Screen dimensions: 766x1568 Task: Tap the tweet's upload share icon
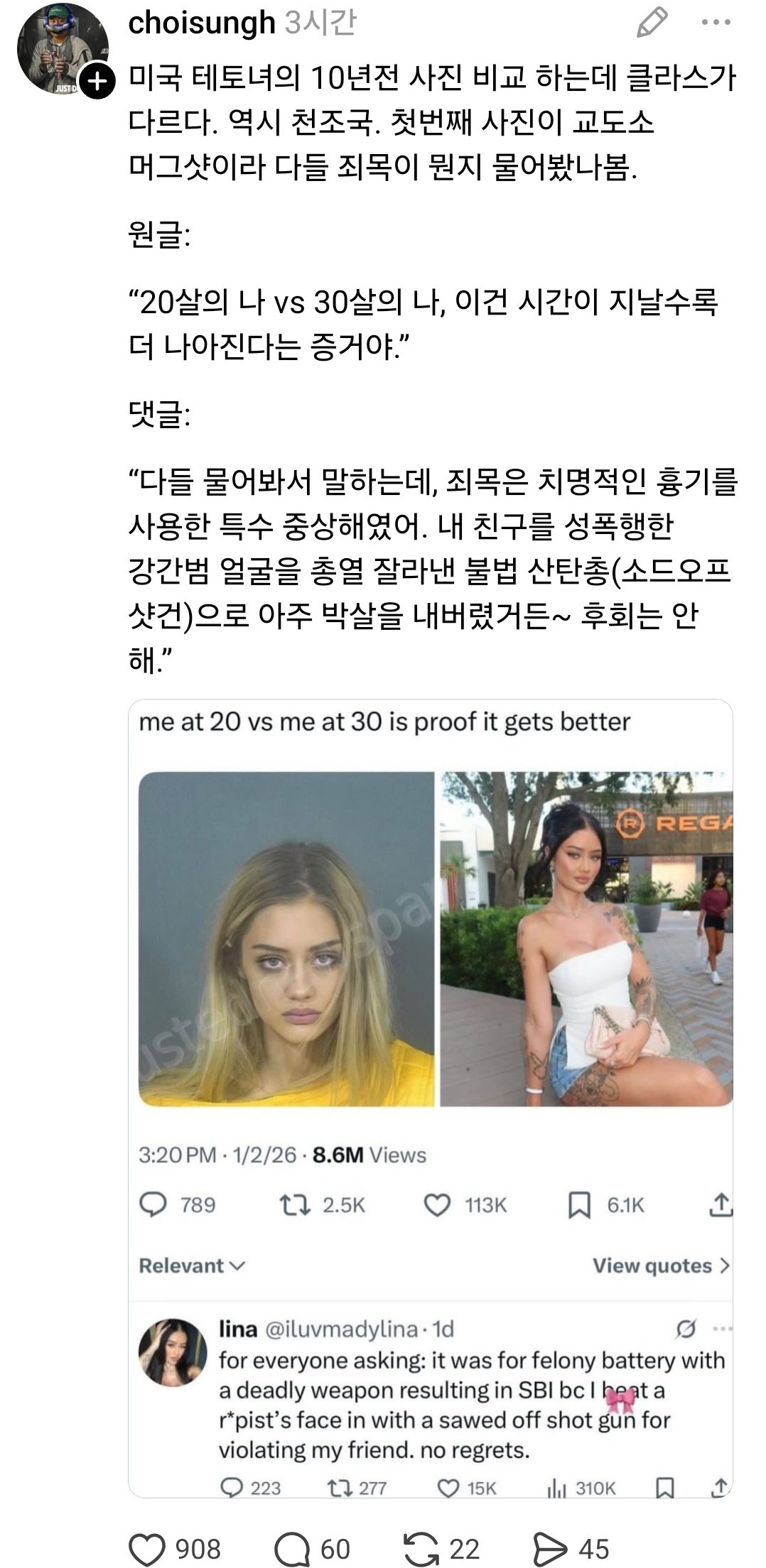(x=720, y=1204)
